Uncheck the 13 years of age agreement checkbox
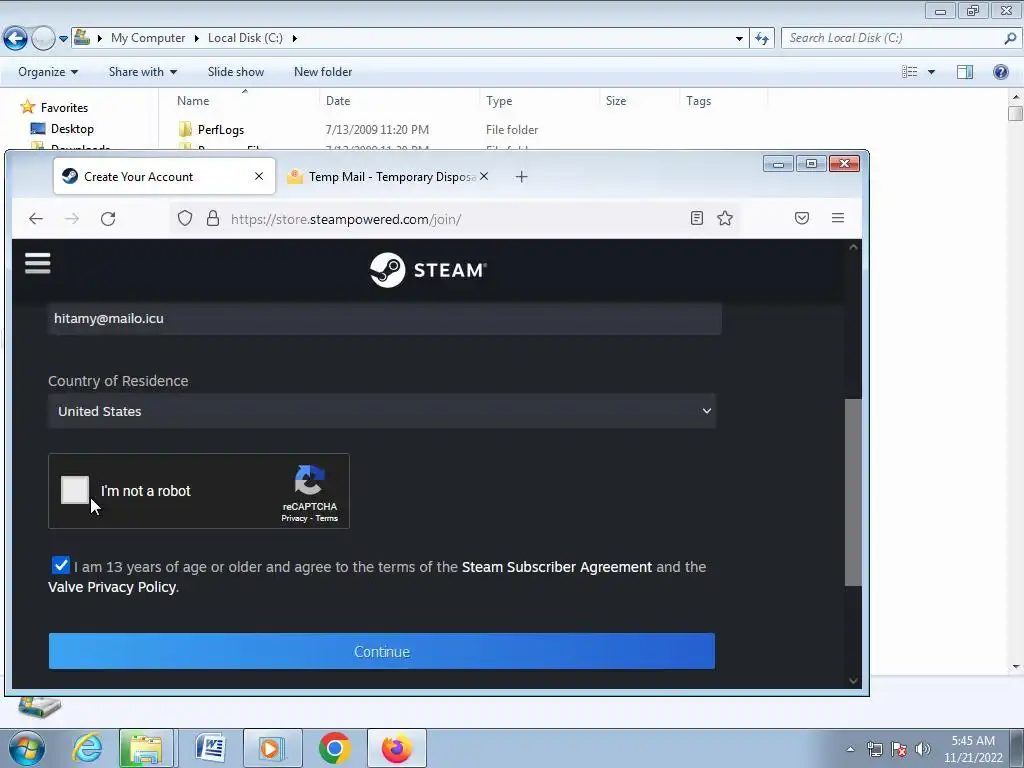The width and height of the screenshot is (1024, 768). point(60,565)
